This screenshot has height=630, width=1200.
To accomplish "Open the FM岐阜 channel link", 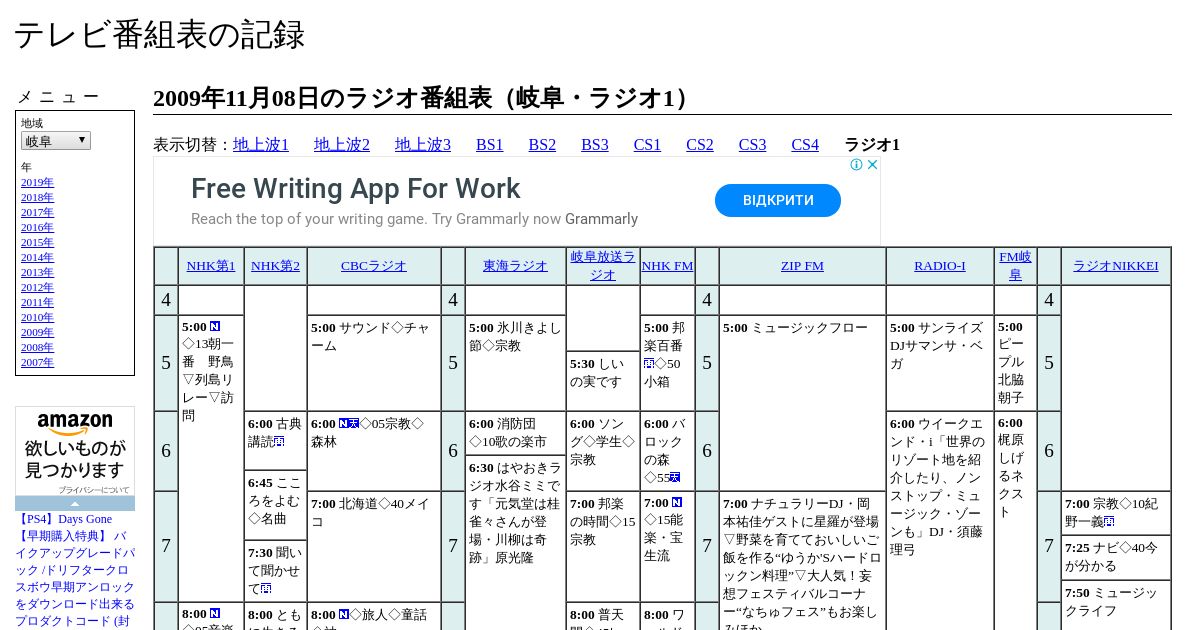I will [1015, 266].
